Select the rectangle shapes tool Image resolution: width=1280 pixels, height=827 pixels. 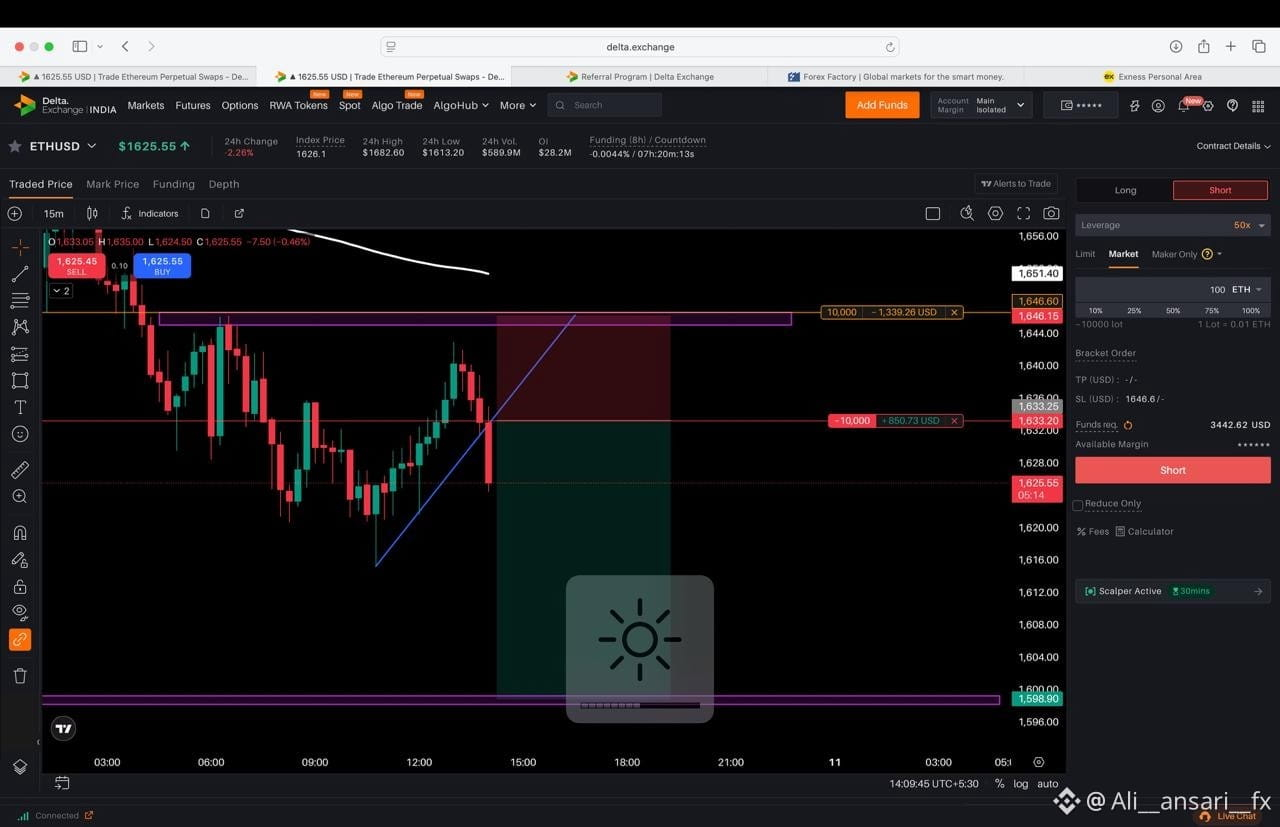[20, 380]
